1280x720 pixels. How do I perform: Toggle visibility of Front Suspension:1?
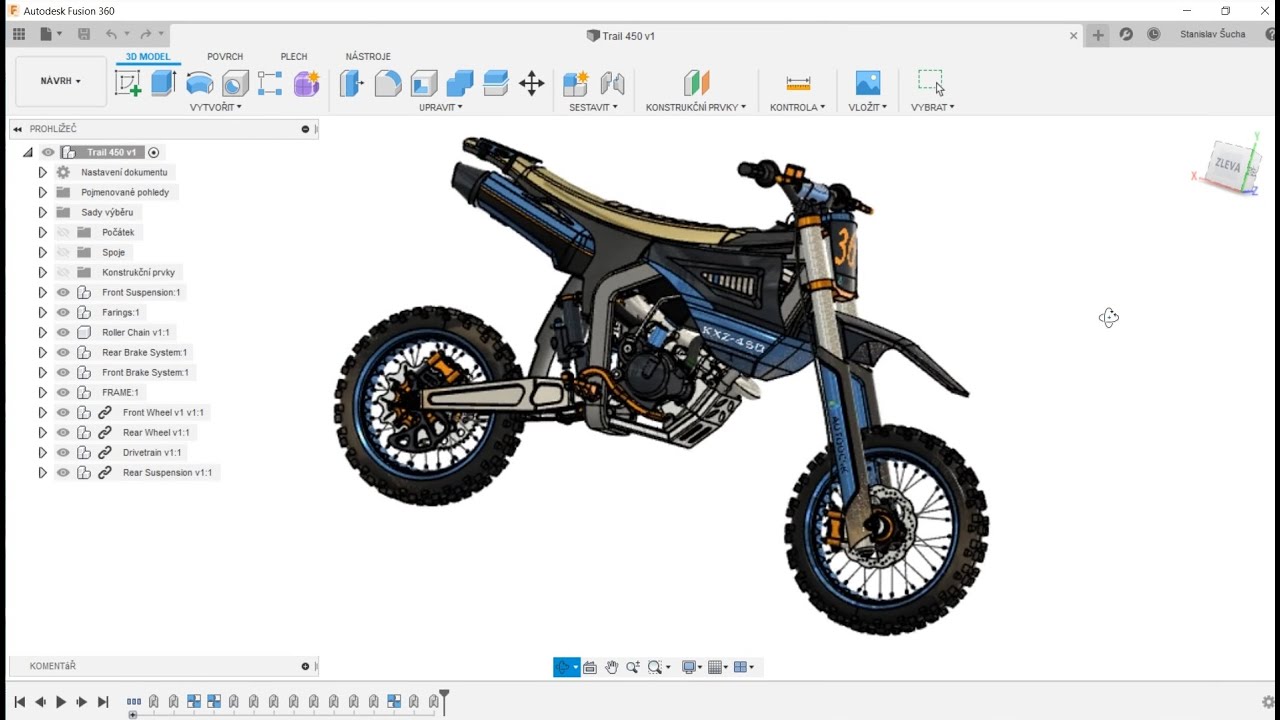point(63,293)
